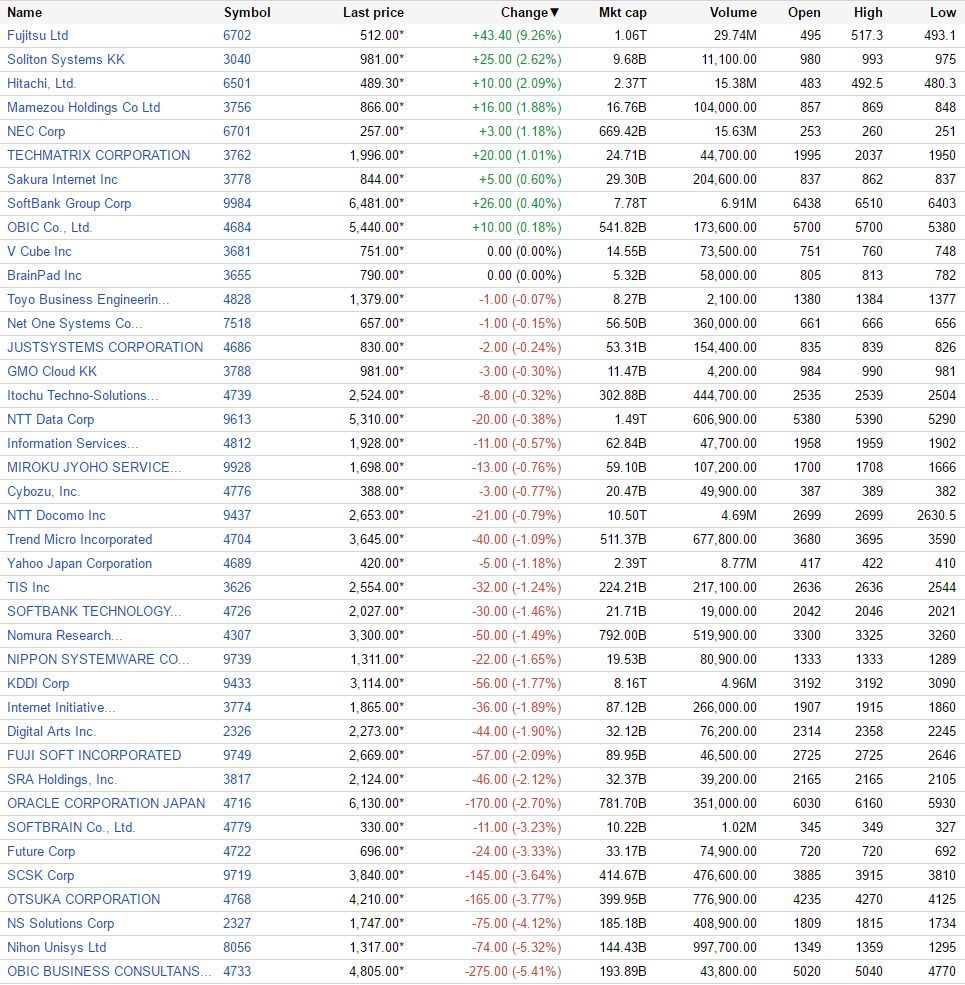965x985 pixels.
Task: Open OBIC BUSINESS CONSULTANTS link
Action: (x=109, y=971)
